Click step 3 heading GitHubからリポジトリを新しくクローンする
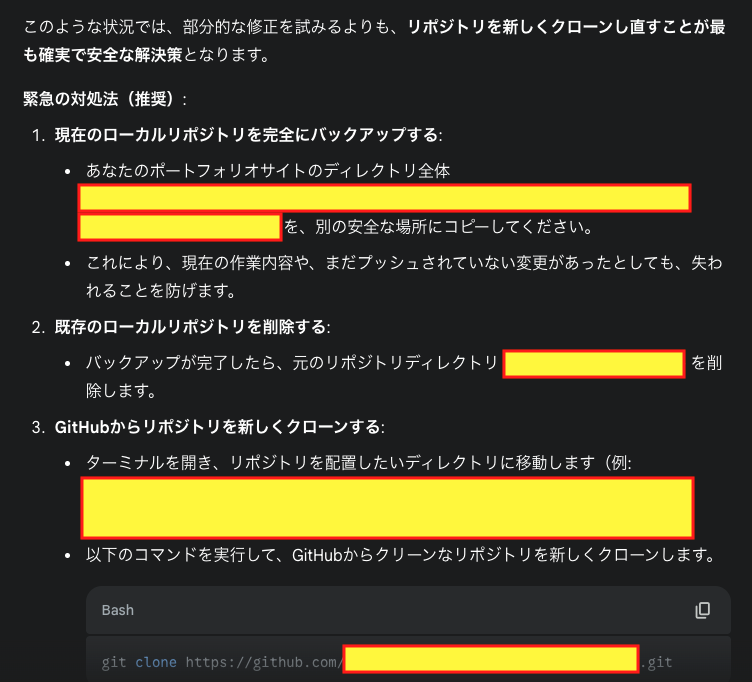Image resolution: width=752 pixels, height=682 pixels. 220,427
